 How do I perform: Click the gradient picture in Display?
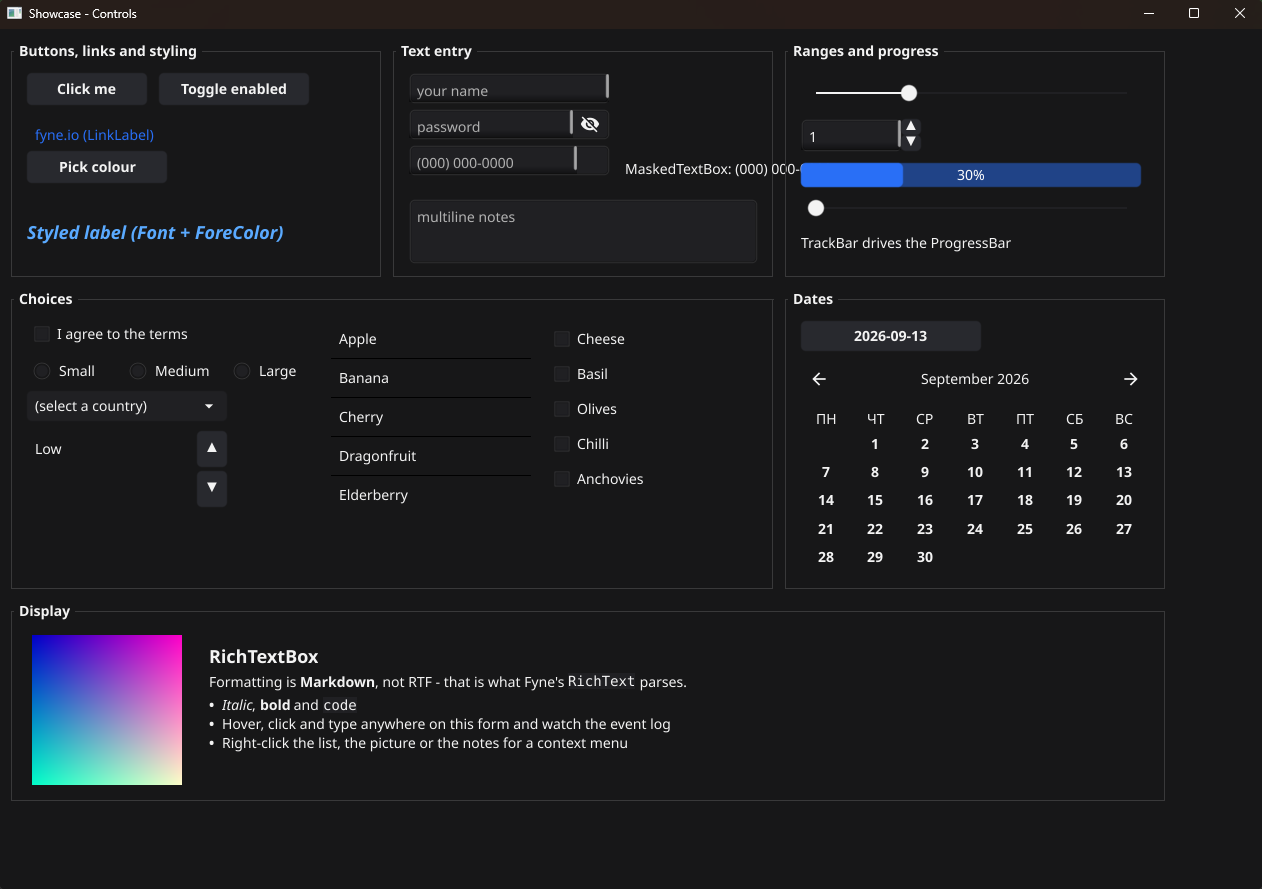click(107, 710)
